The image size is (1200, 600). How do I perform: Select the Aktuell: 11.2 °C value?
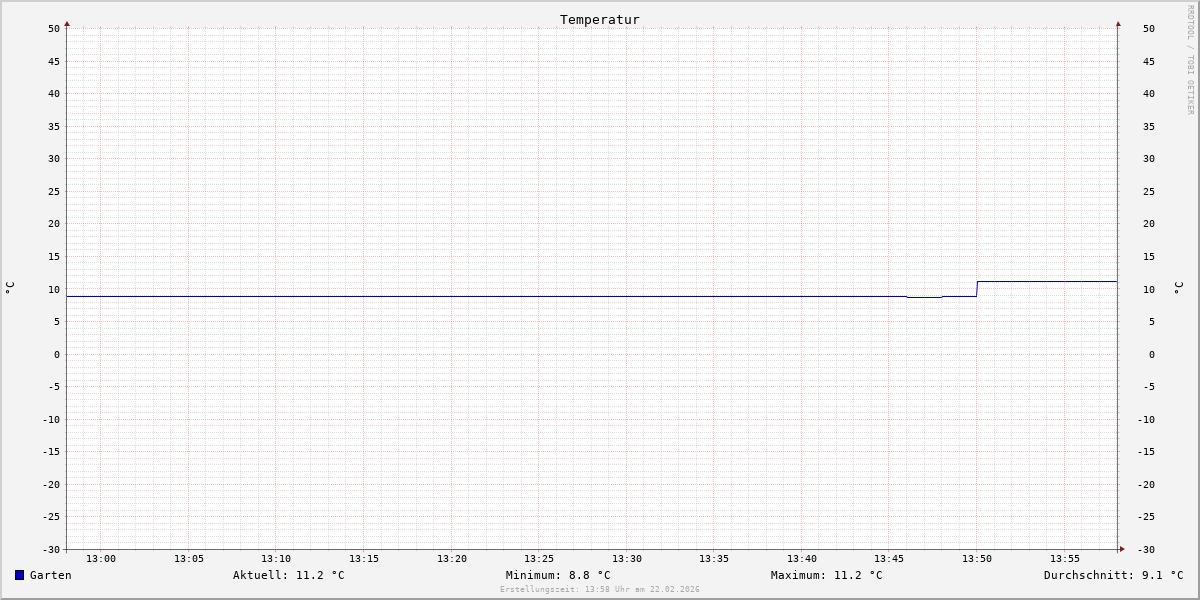[289, 575]
